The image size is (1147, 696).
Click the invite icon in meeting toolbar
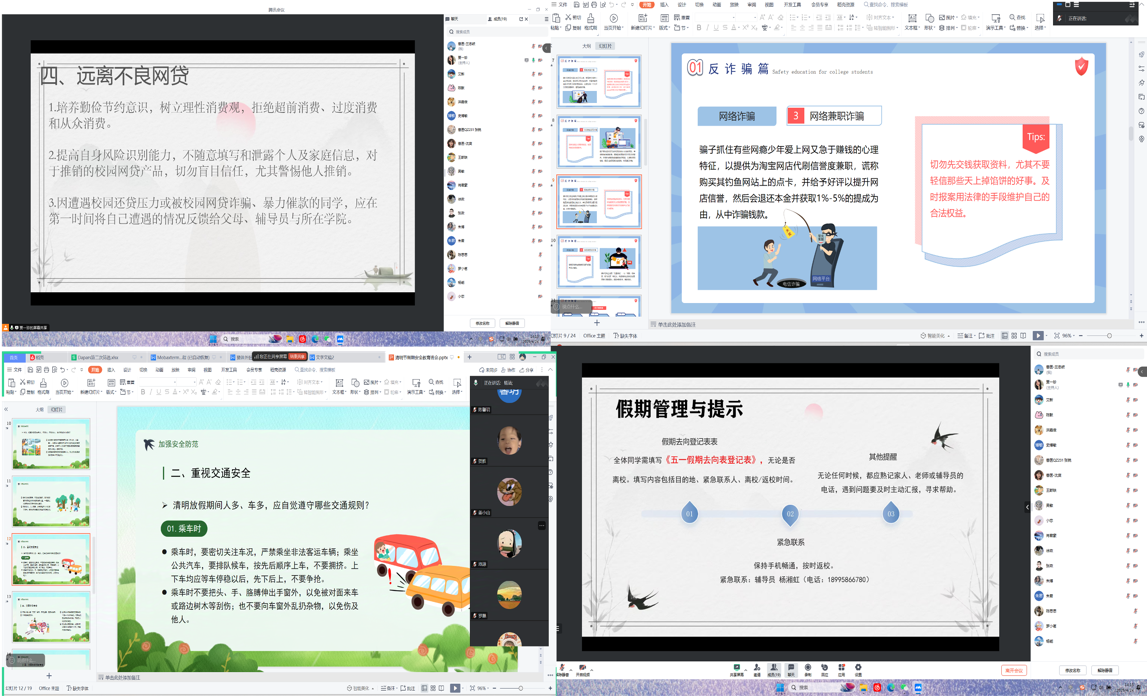757,669
